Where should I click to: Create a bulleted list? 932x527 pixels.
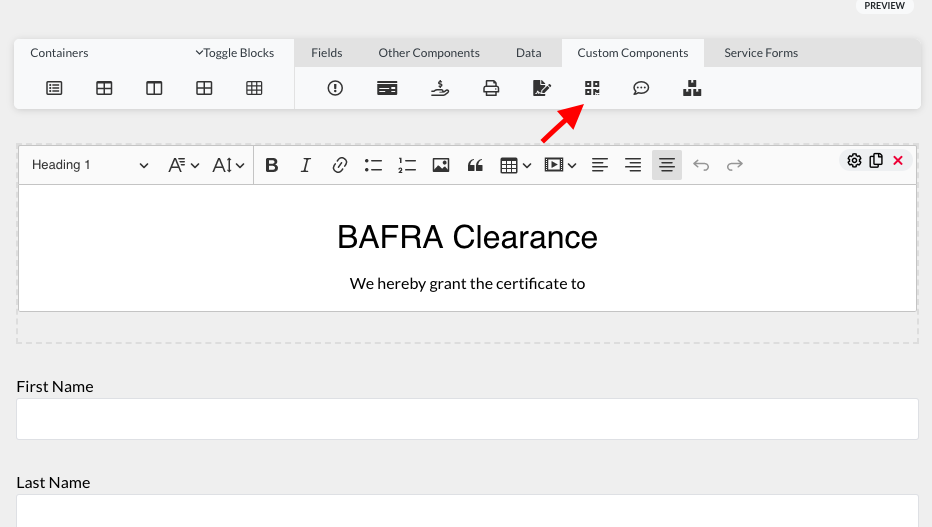(x=373, y=165)
